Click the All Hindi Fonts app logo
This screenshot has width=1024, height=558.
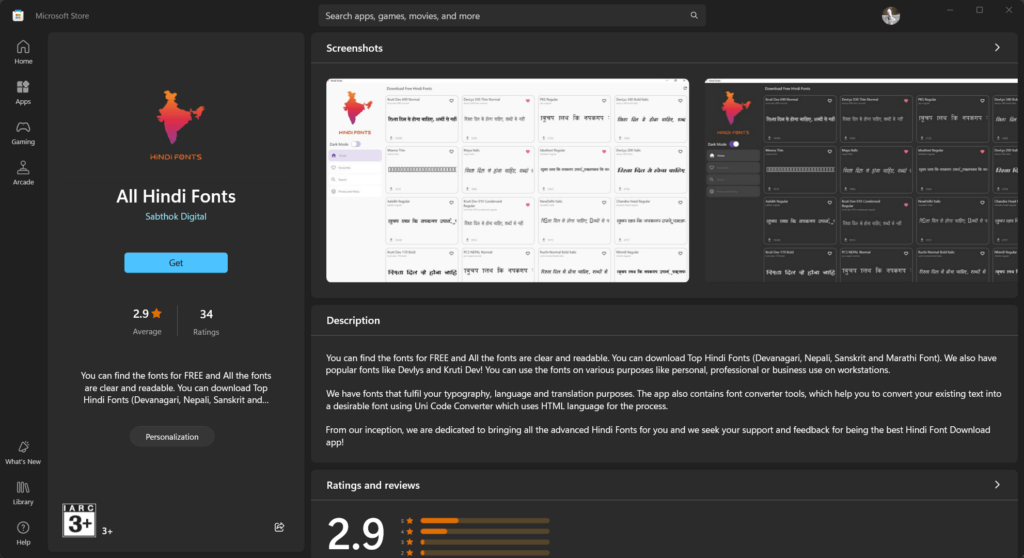click(176, 125)
